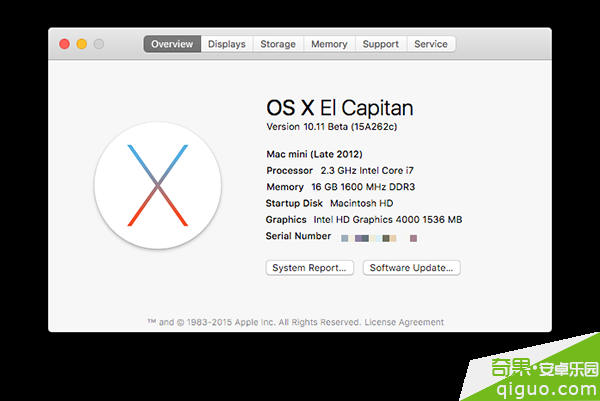The width and height of the screenshot is (600, 401).
Task: Close the About This Mac window
Action: click(65, 44)
